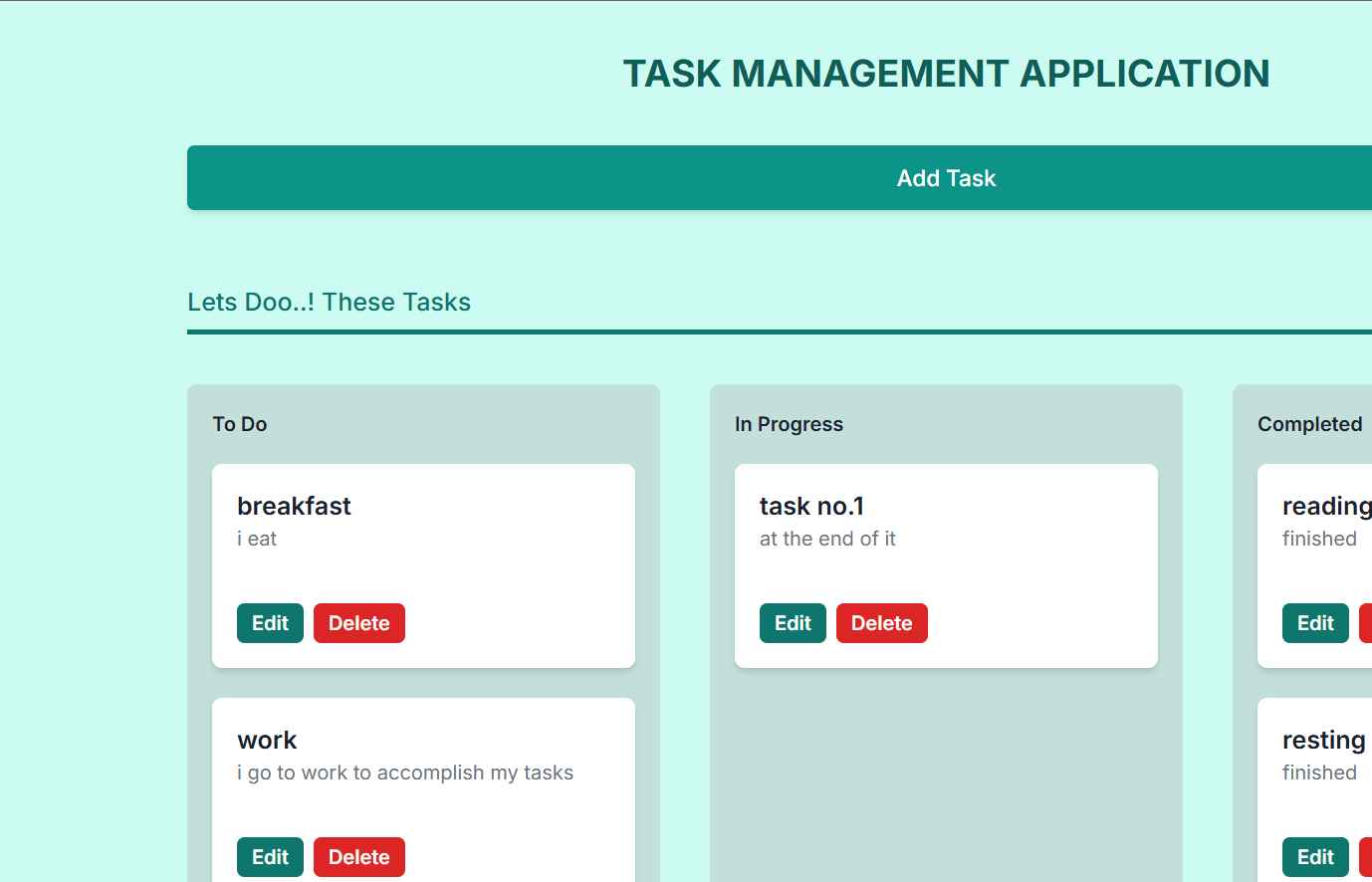Screen dimensions: 1372x882
Task: Click 'Lets Doo..! These Tasks' heading
Action: click(329, 302)
